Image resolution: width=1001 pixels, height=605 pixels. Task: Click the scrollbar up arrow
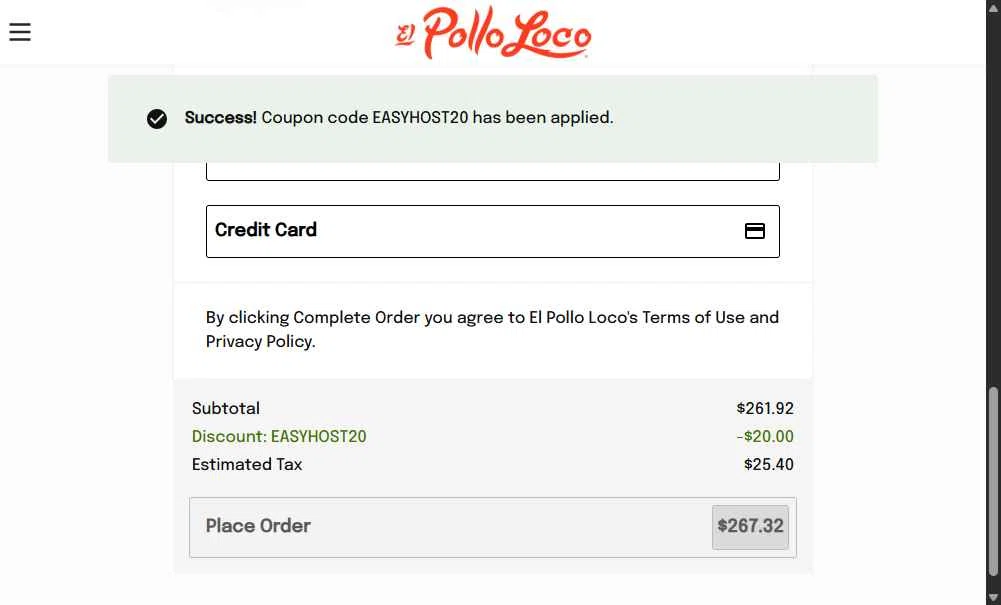point(993,8)
